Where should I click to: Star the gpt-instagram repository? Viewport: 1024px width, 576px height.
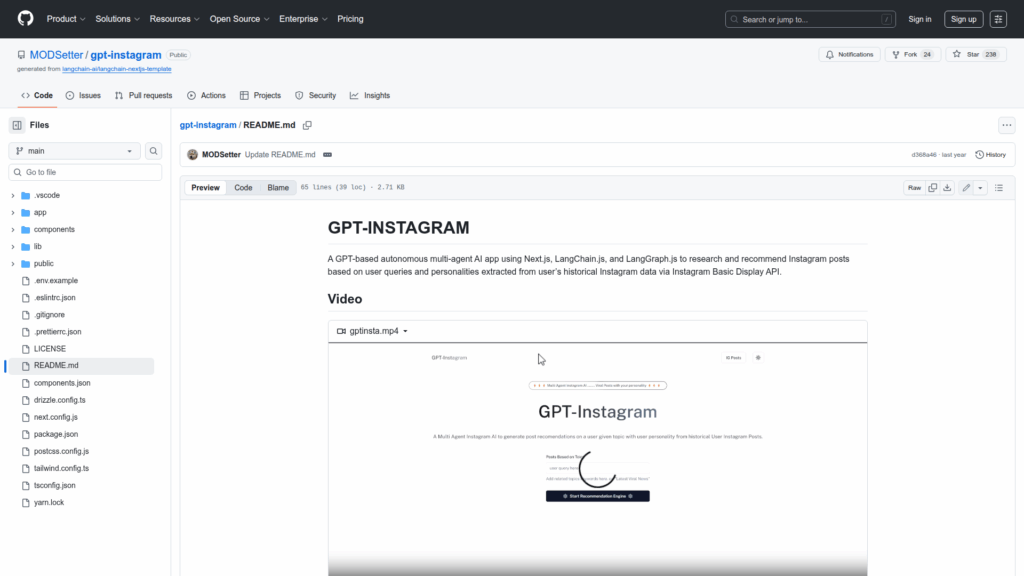pos(975,54)
